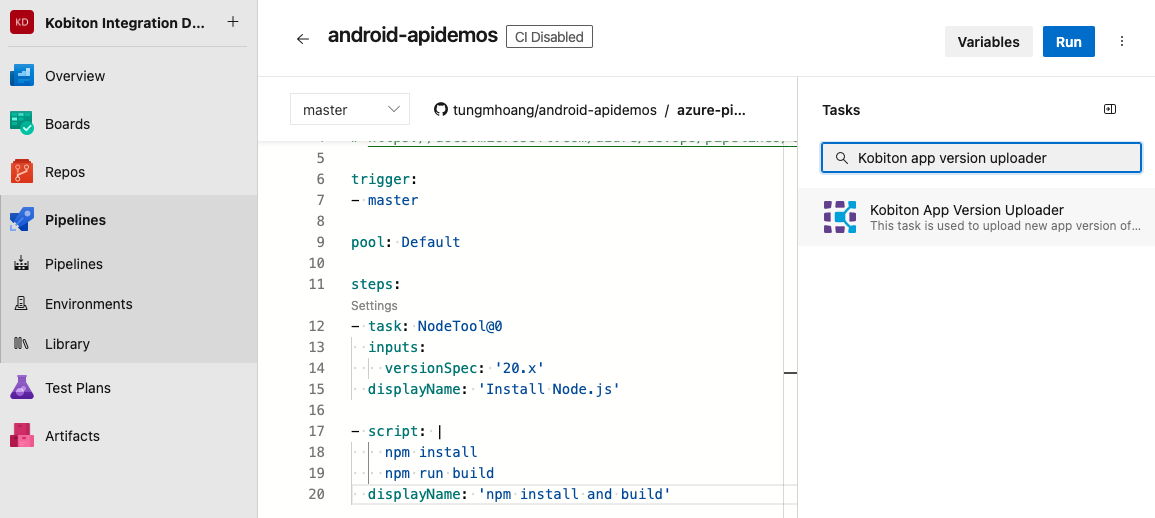Click the Kobiton Integration project title
This screenshot has height=518, width=1155.
(125, 22)
